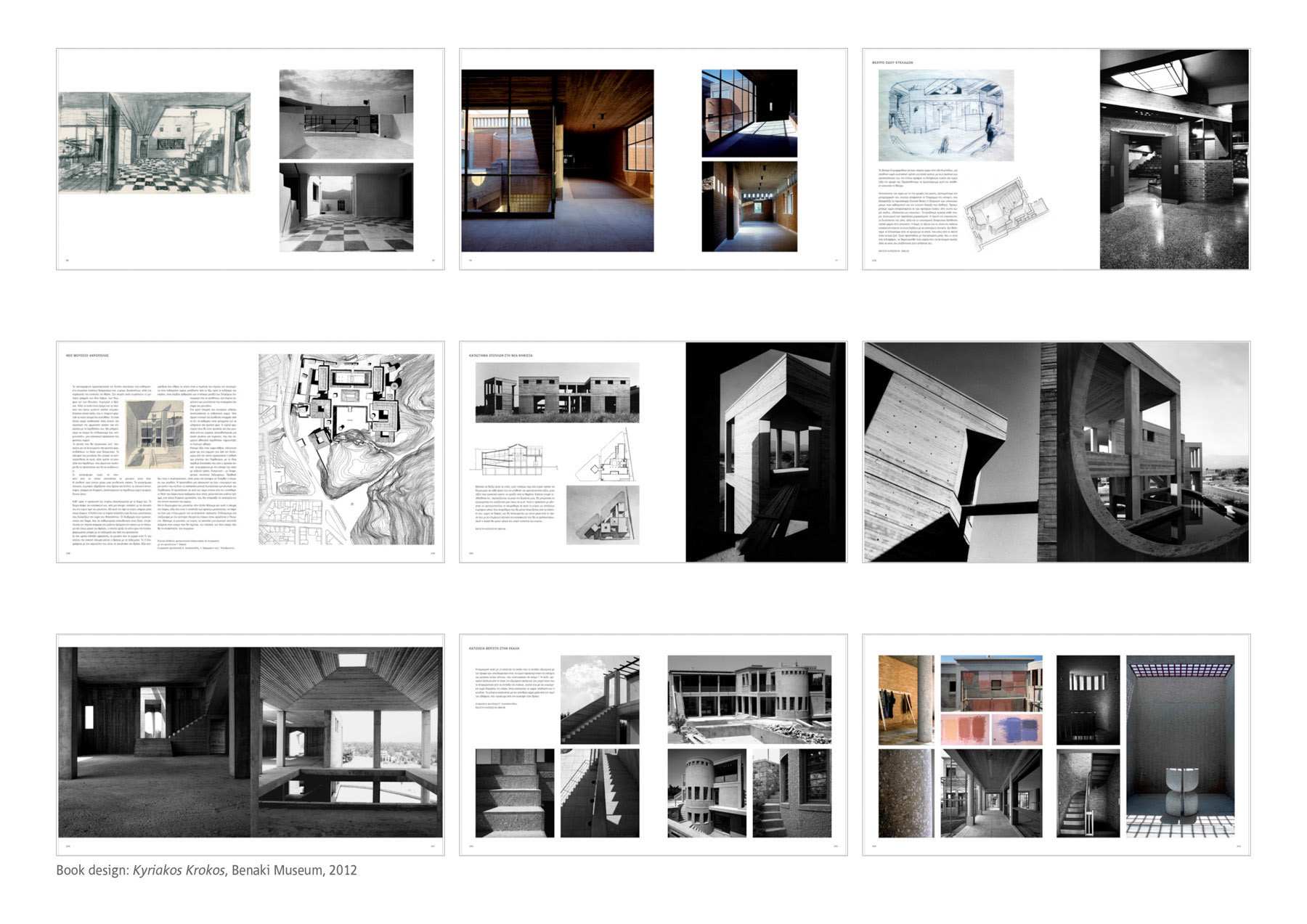Viewport: 1307px width, 924px height.
Task: Select the rooftop terrace black-and-white photo
Action: (x=346, y=114)
